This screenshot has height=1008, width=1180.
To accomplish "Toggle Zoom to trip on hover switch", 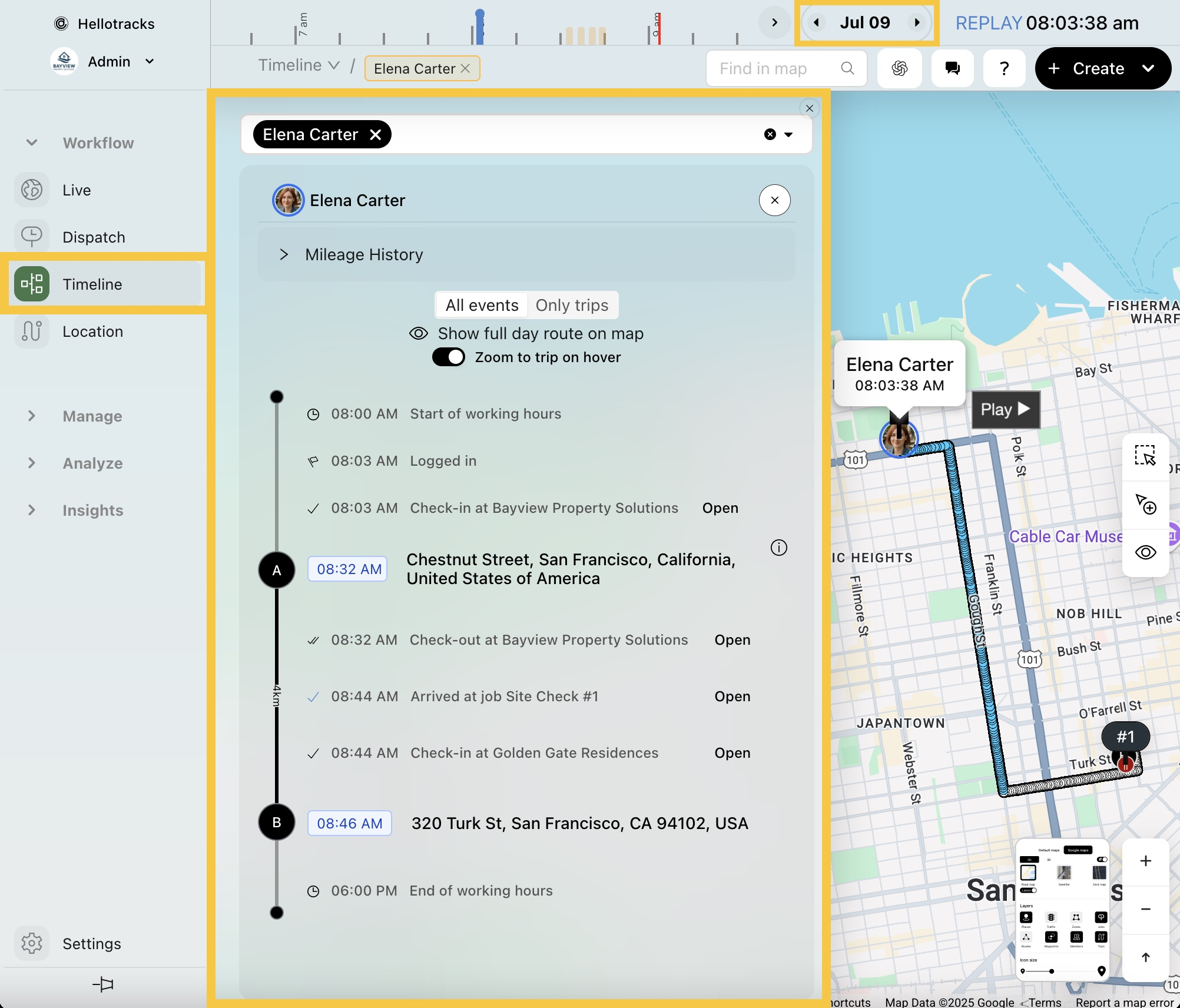I will tap(449, 357).
